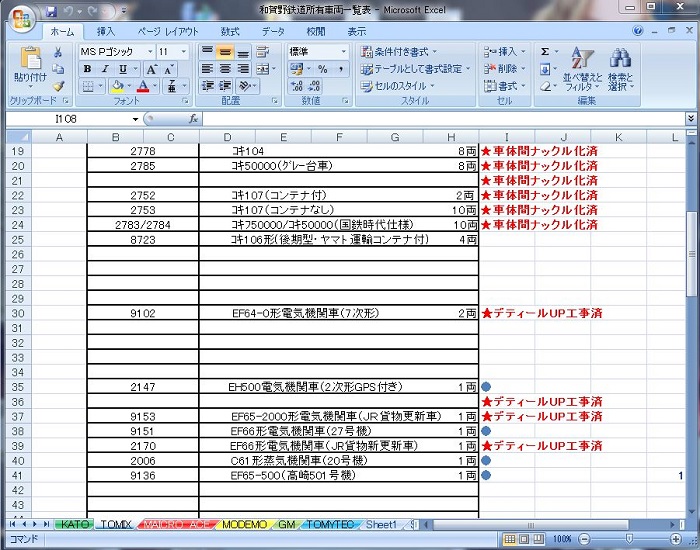Switch to the KATO sheet tab
The width and height of the screenshot is (700, 550).
click(x=75, y=524)
